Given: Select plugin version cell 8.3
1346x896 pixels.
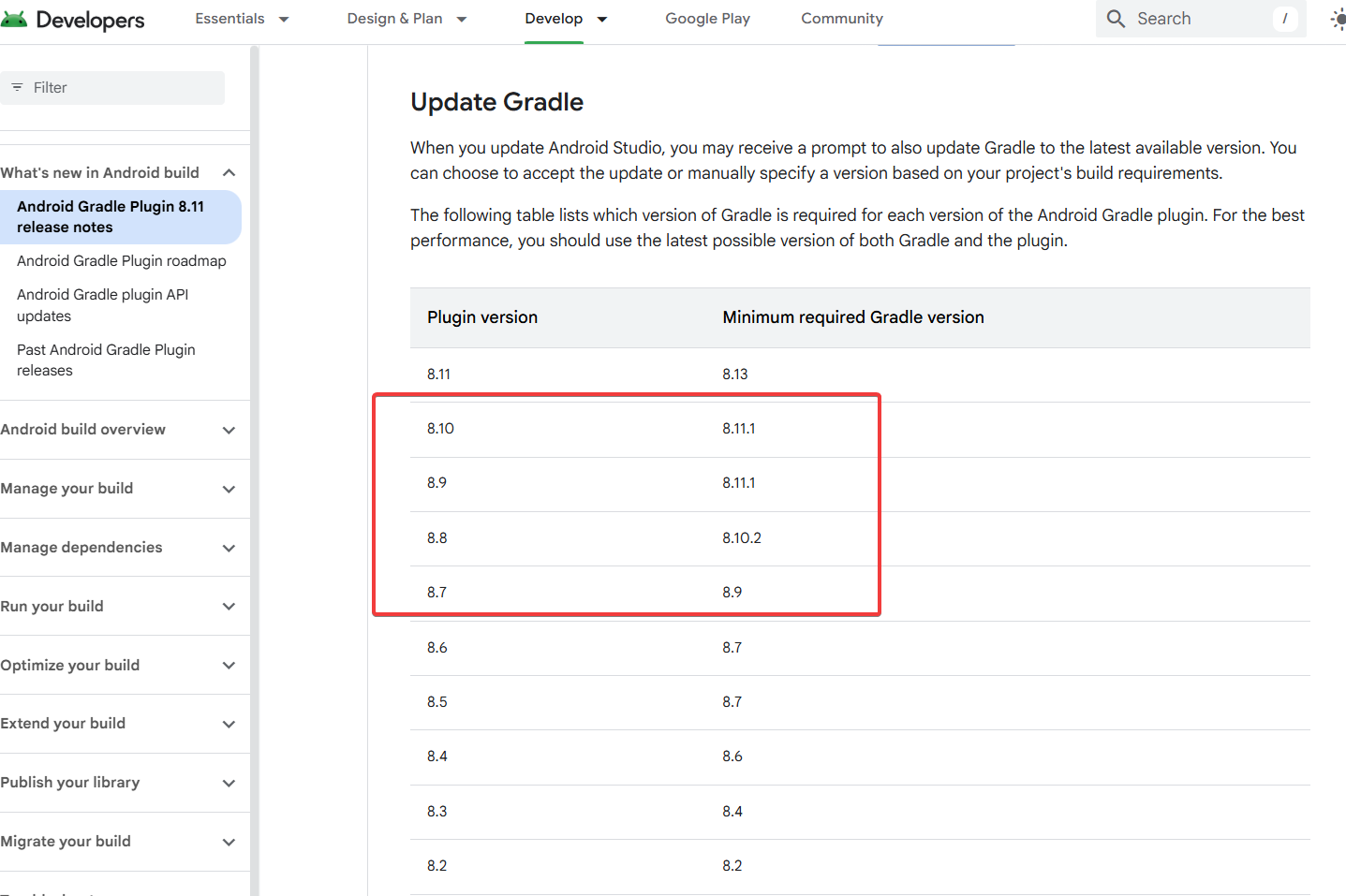Looking at the screenshot, I should [x=436, y=812].
